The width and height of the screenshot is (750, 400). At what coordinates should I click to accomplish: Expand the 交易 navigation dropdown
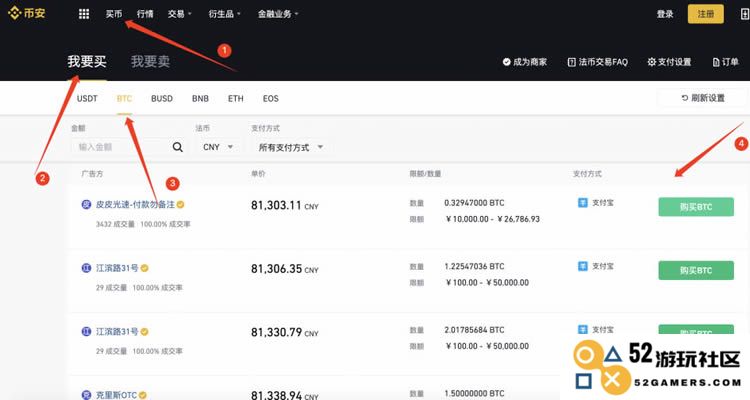[179, 14]
